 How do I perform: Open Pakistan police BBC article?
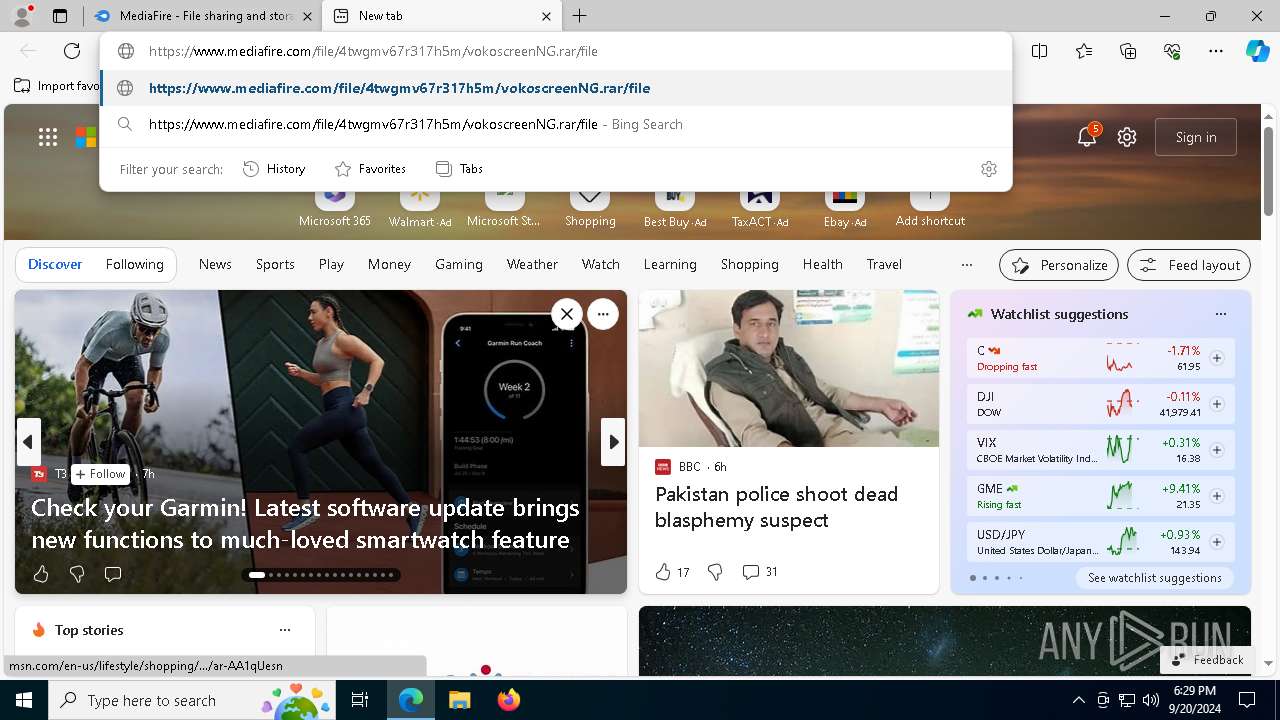pyautogui.click(x=776, y=507)
